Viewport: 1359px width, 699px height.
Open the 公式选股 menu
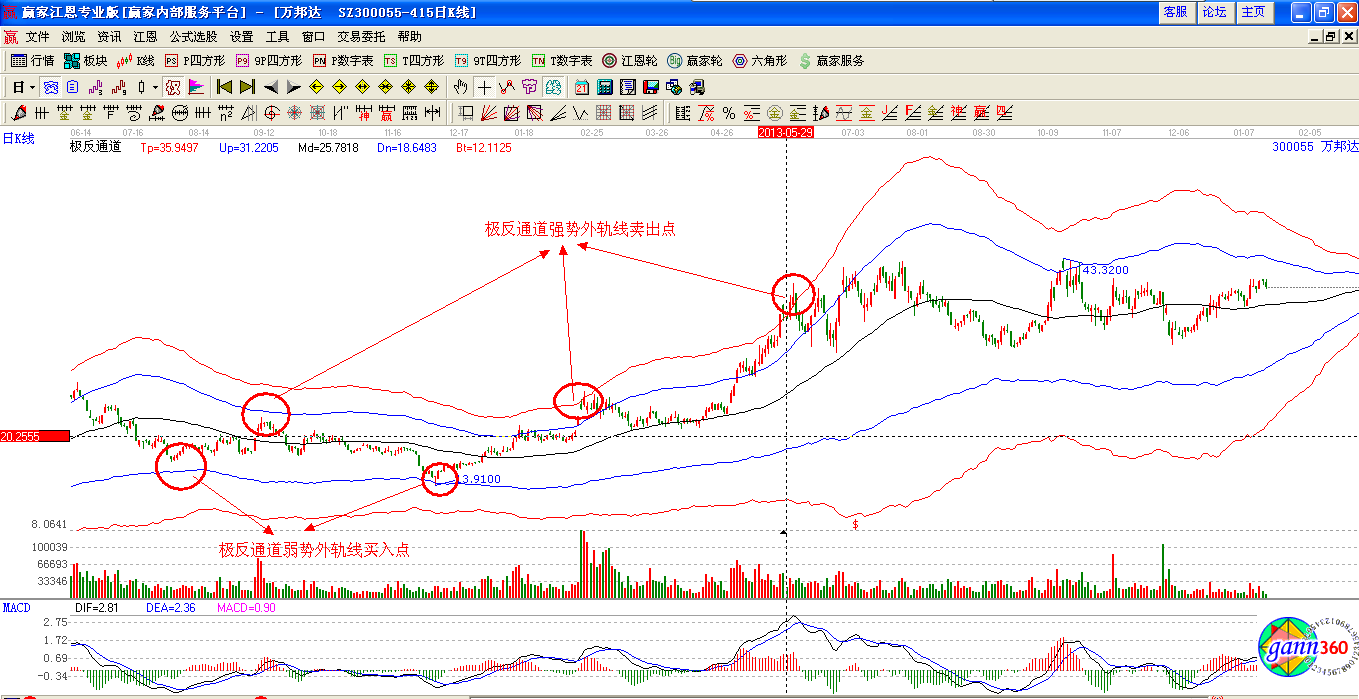[x=193, y=37]
